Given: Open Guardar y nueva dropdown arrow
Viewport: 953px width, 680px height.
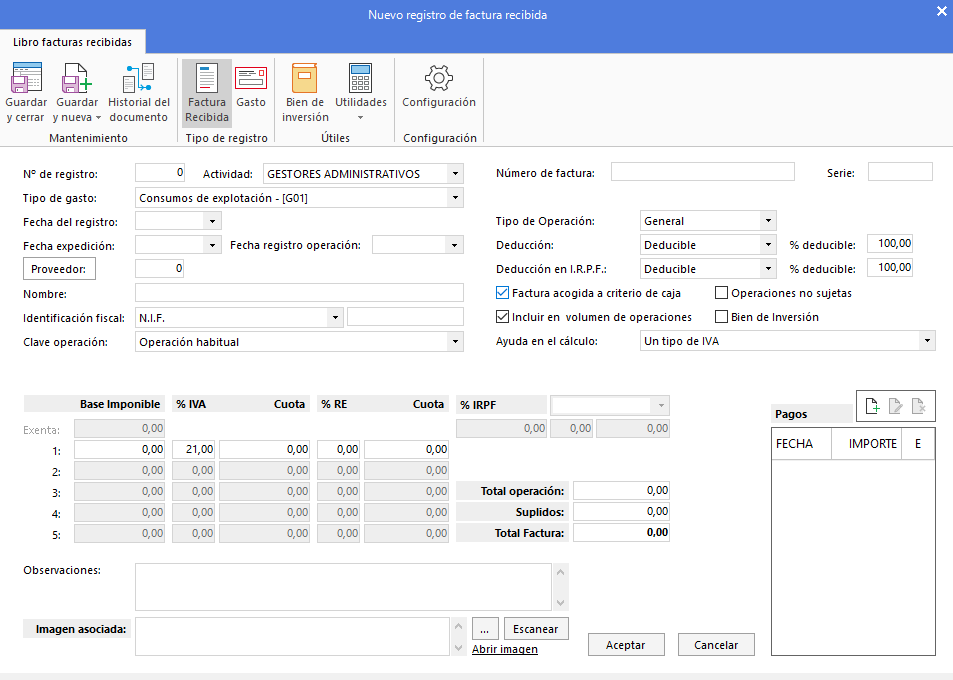Looking at the screenshot, I should pyautogui.click(x=98, y=118).
